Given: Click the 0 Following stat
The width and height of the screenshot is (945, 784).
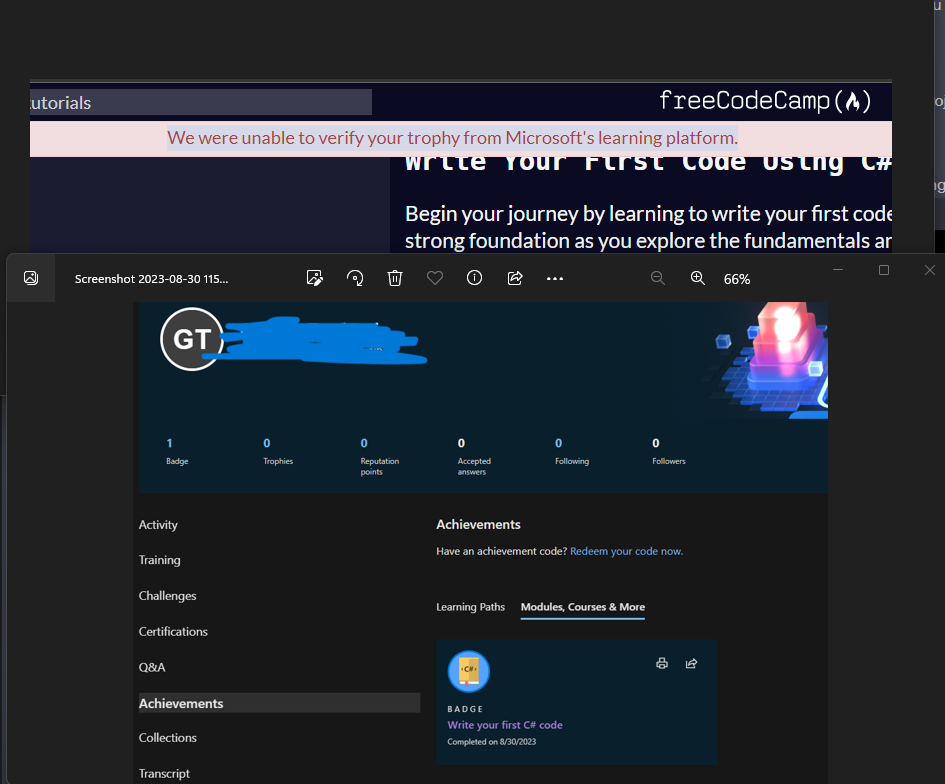Looking at the screenshot, I should tap(572, 451).
